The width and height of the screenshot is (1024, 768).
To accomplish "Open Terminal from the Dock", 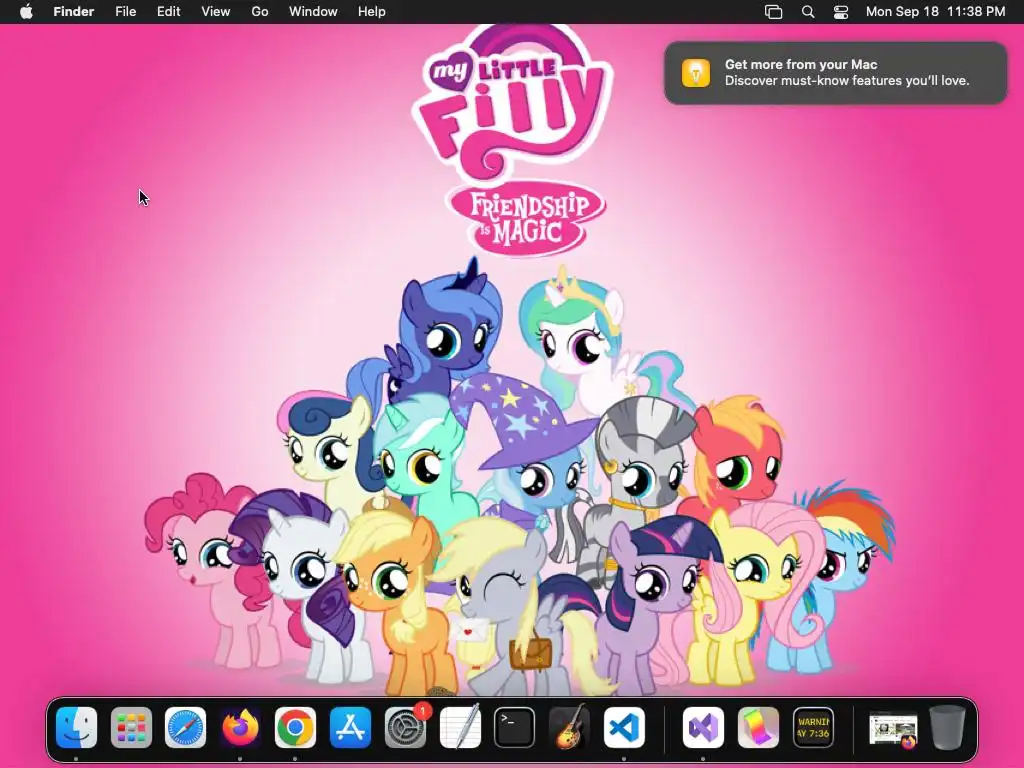I will click(x=515, y=728).
